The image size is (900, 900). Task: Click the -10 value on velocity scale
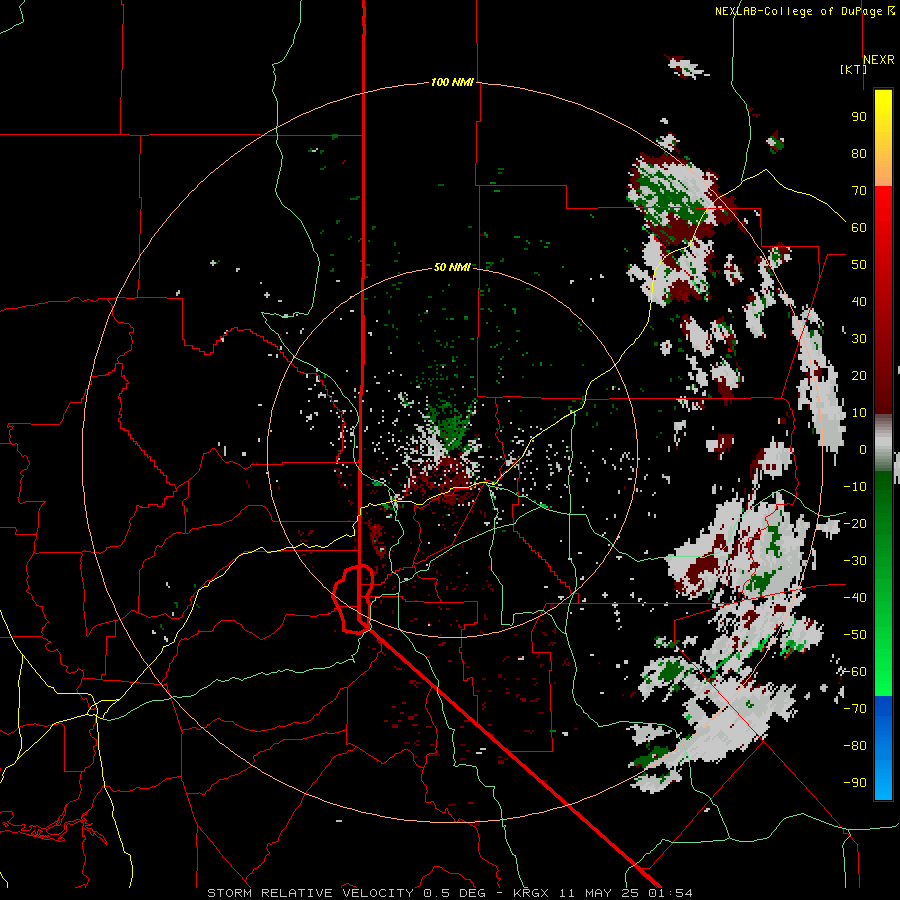pos(855,487)
